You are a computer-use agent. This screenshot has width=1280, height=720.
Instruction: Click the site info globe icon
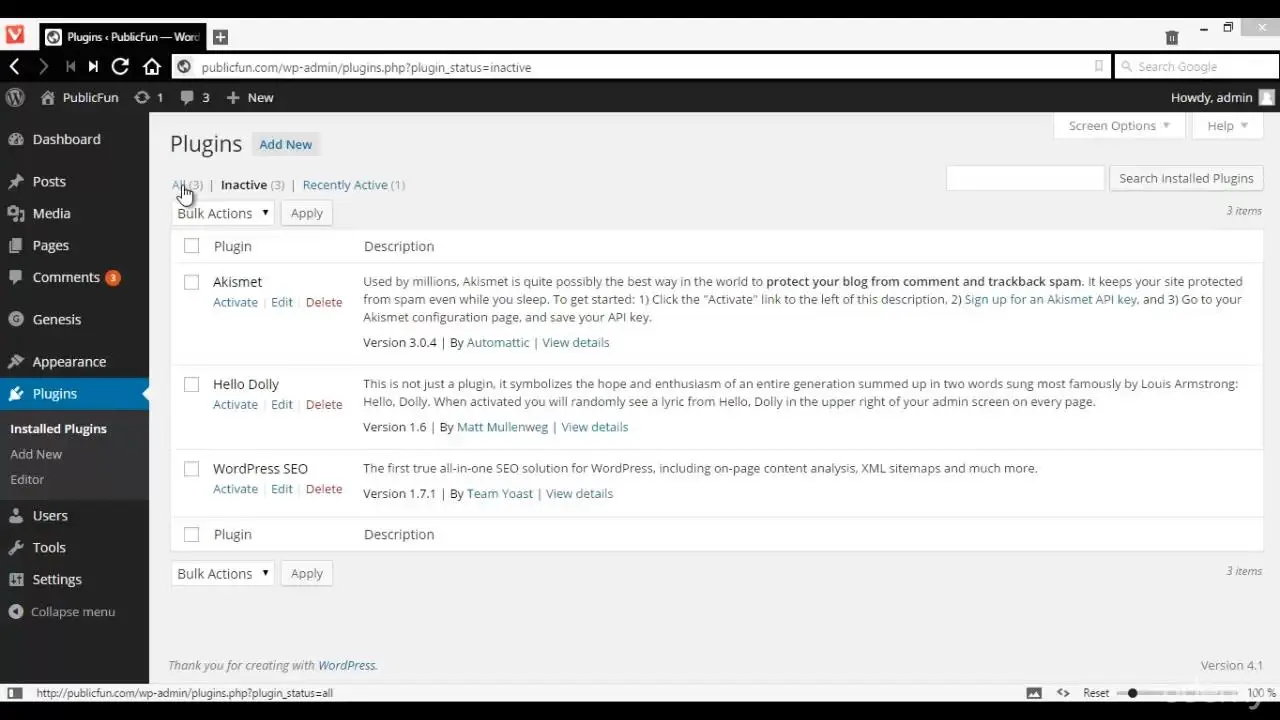click(184, 67)
